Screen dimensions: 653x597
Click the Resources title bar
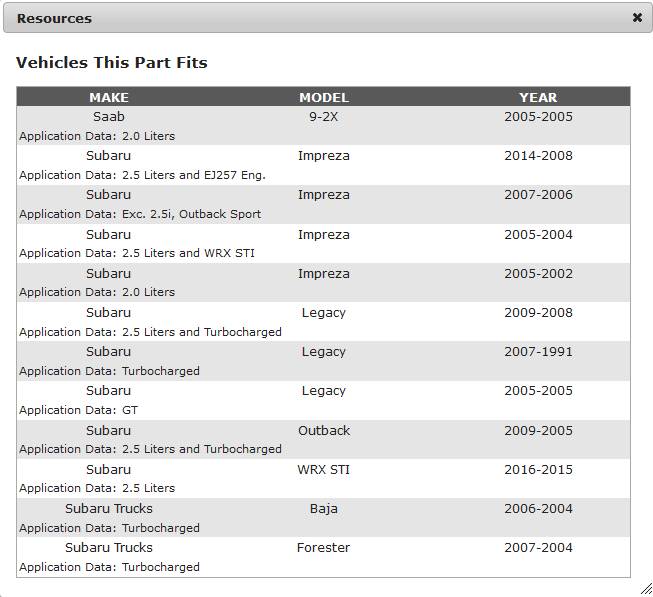click(x=327, y=18)
